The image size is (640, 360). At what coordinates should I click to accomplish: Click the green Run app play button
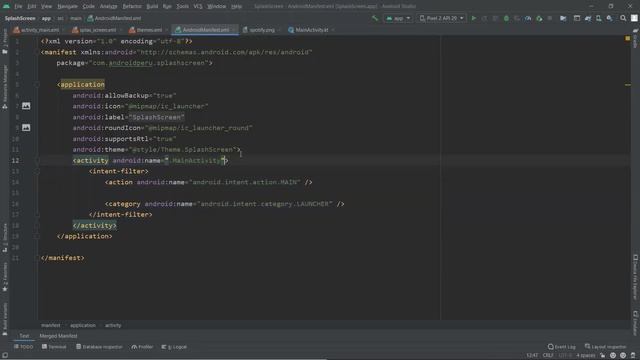point(473,18)
